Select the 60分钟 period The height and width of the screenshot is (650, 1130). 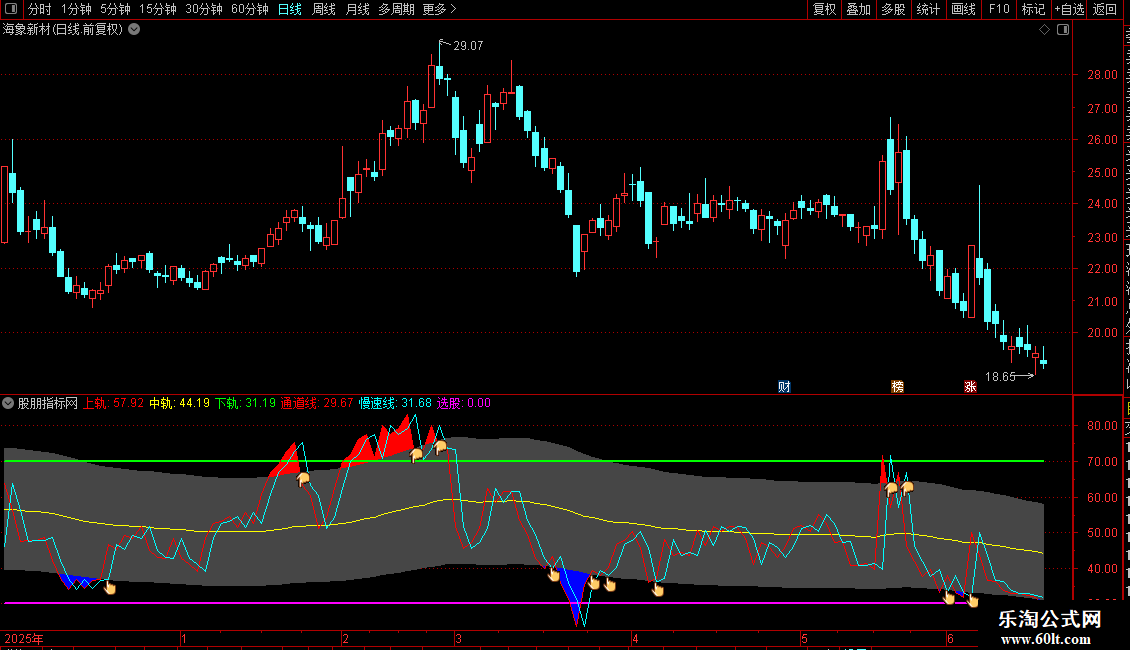click(250, 9)
